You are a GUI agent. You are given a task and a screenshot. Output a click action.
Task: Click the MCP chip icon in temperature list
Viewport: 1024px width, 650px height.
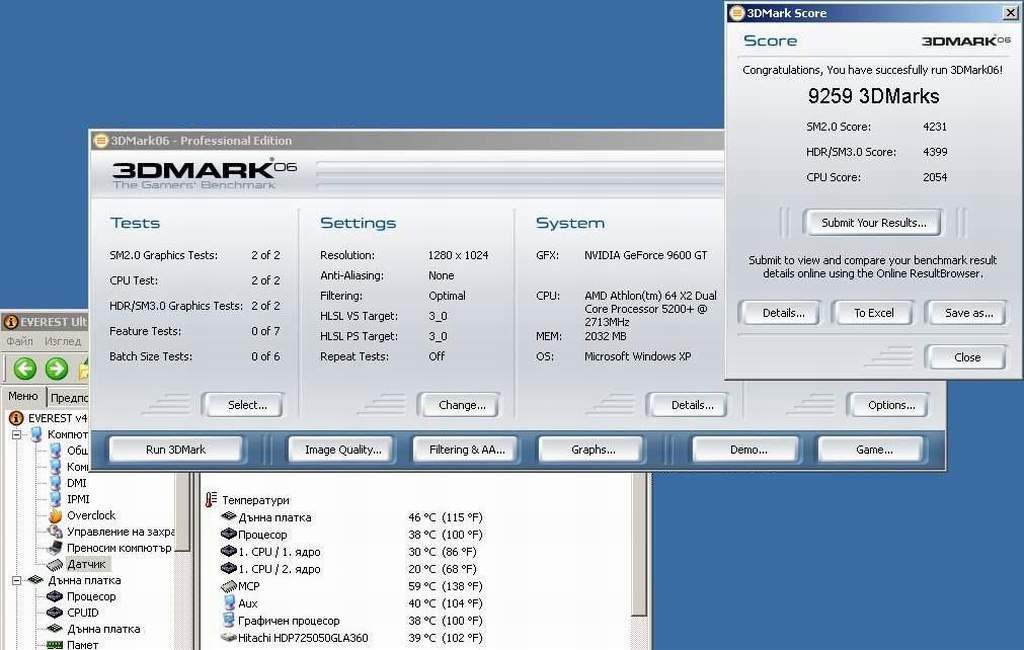[229, 586]
